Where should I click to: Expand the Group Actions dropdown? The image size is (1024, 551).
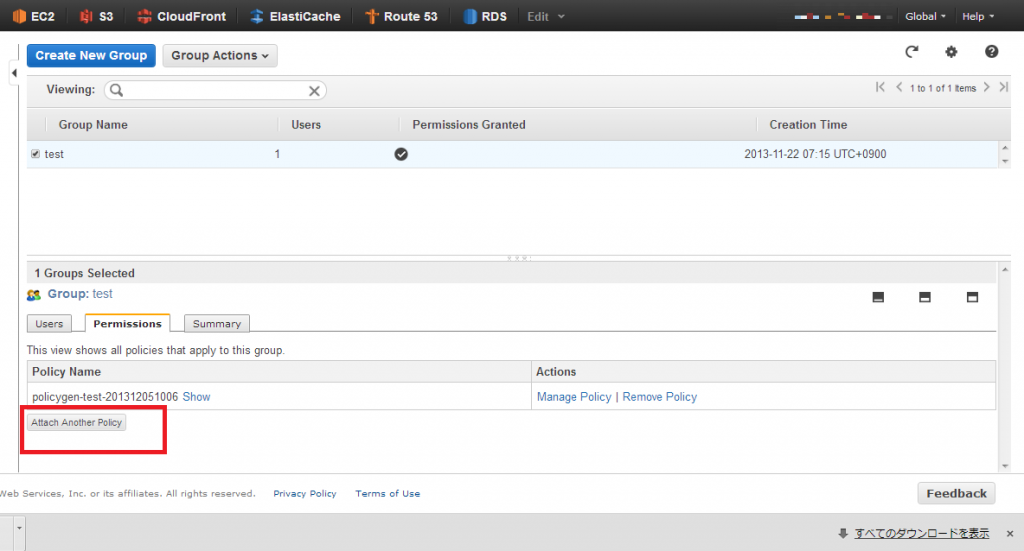point(220,55)
